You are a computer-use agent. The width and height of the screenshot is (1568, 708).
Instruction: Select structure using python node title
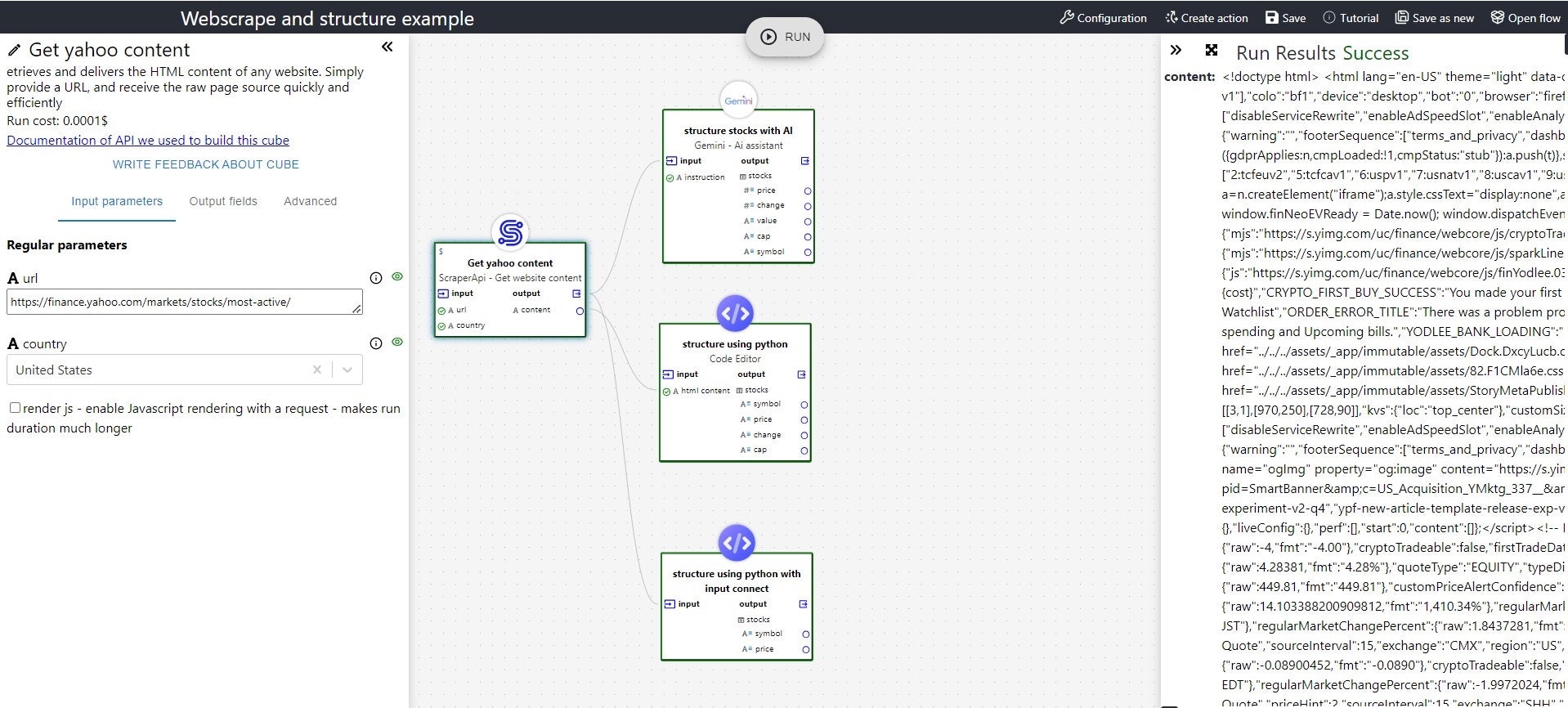735,344
